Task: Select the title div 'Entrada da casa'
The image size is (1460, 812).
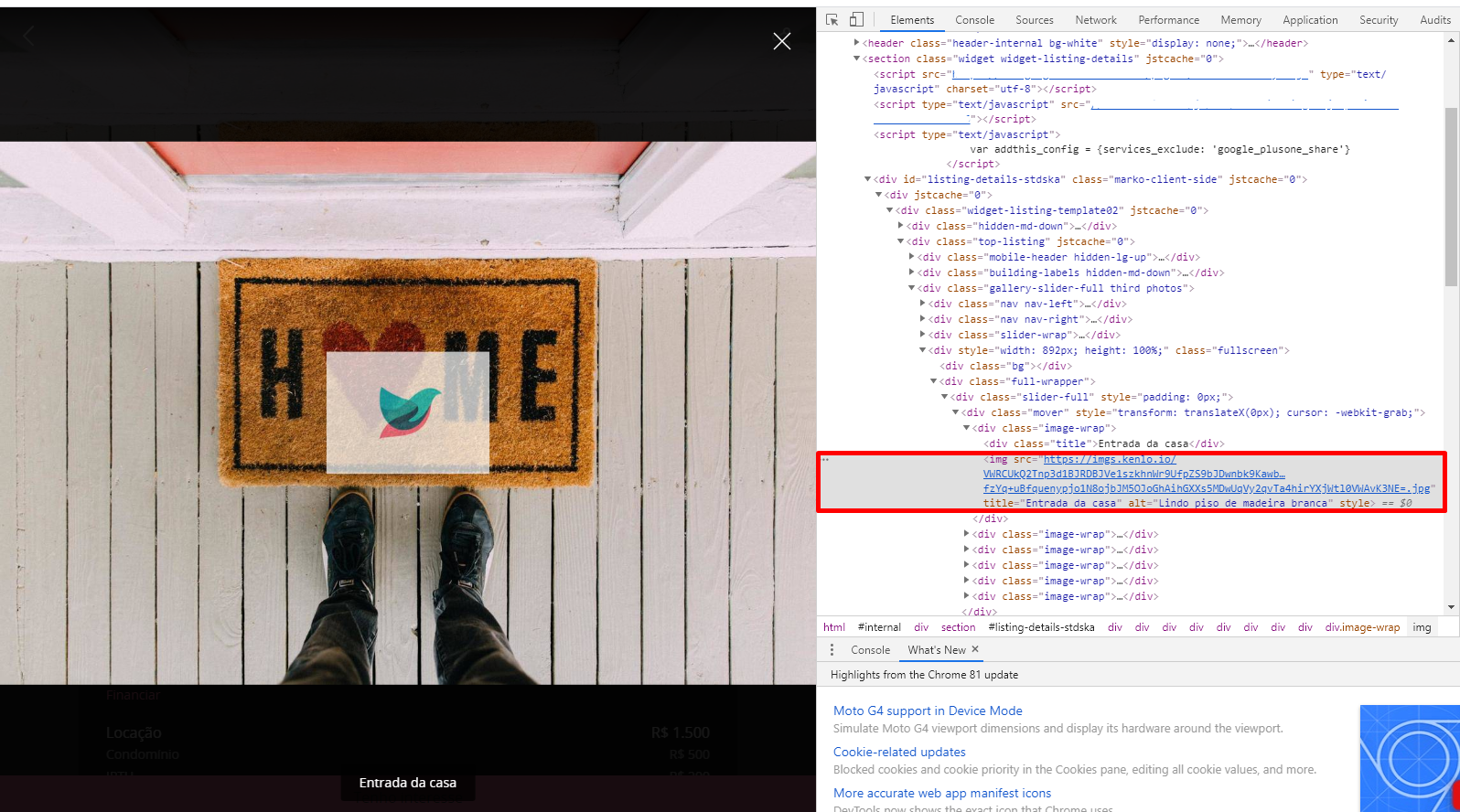Action: click(1103, 443)
